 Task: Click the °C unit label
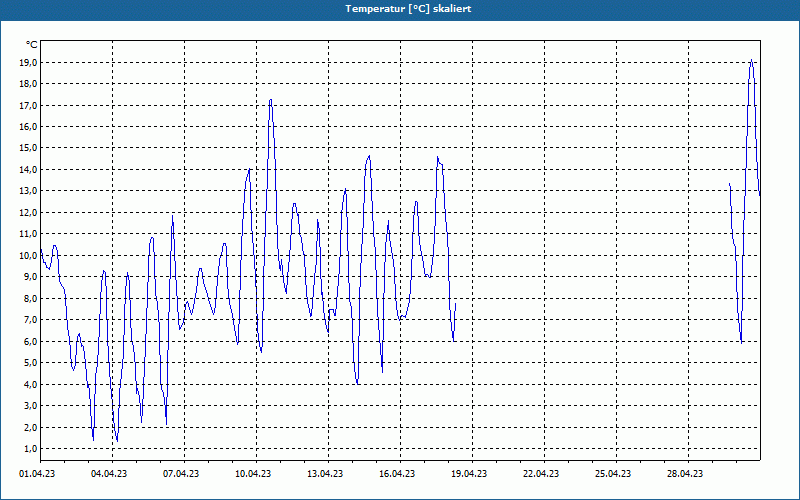(x=32, y=45)
